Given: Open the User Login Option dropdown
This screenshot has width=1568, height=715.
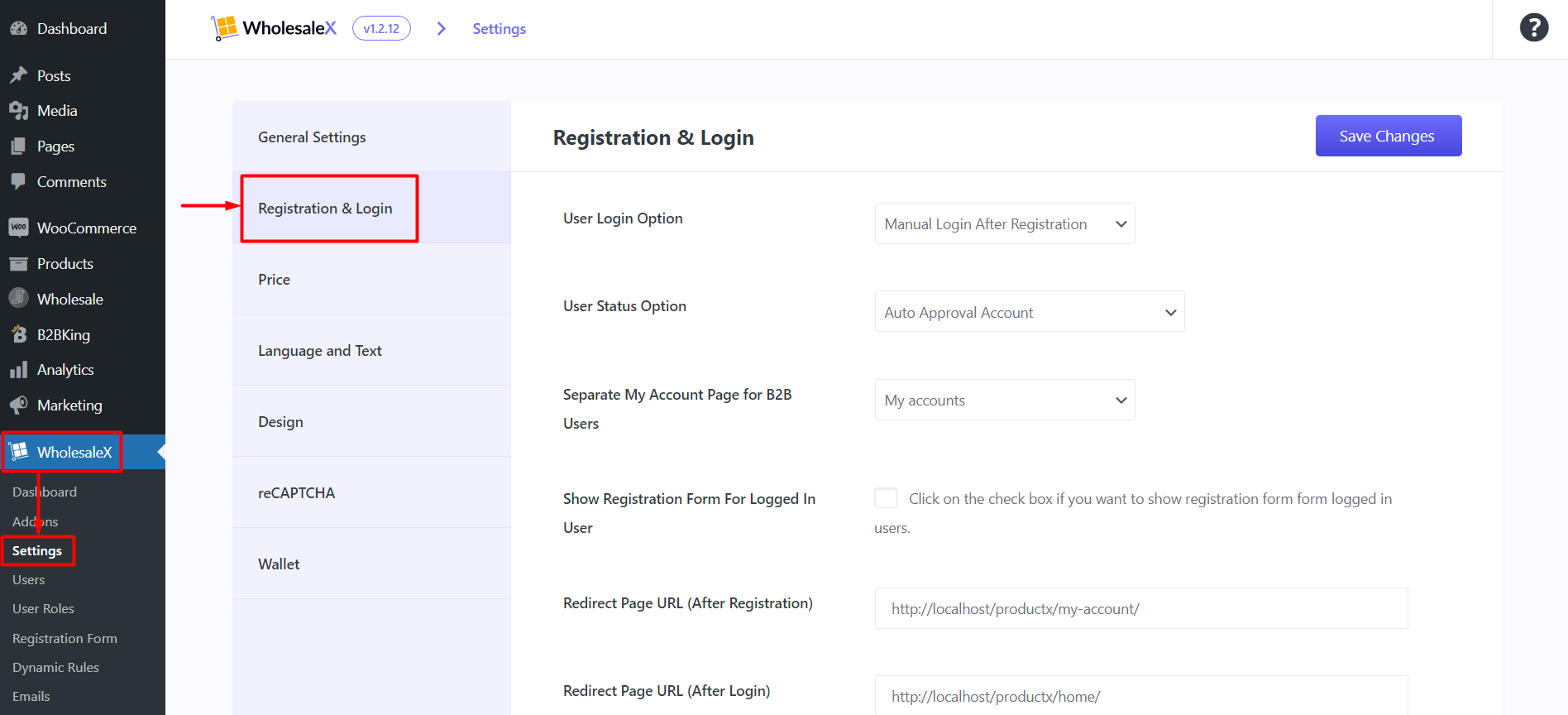Looking at the screenshot, I should point(1005,223).
